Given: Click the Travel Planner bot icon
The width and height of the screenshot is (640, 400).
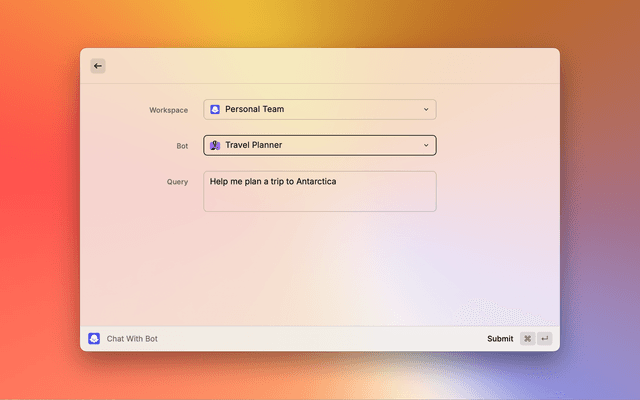Looking at the screenshot, I should click(215, 145).
